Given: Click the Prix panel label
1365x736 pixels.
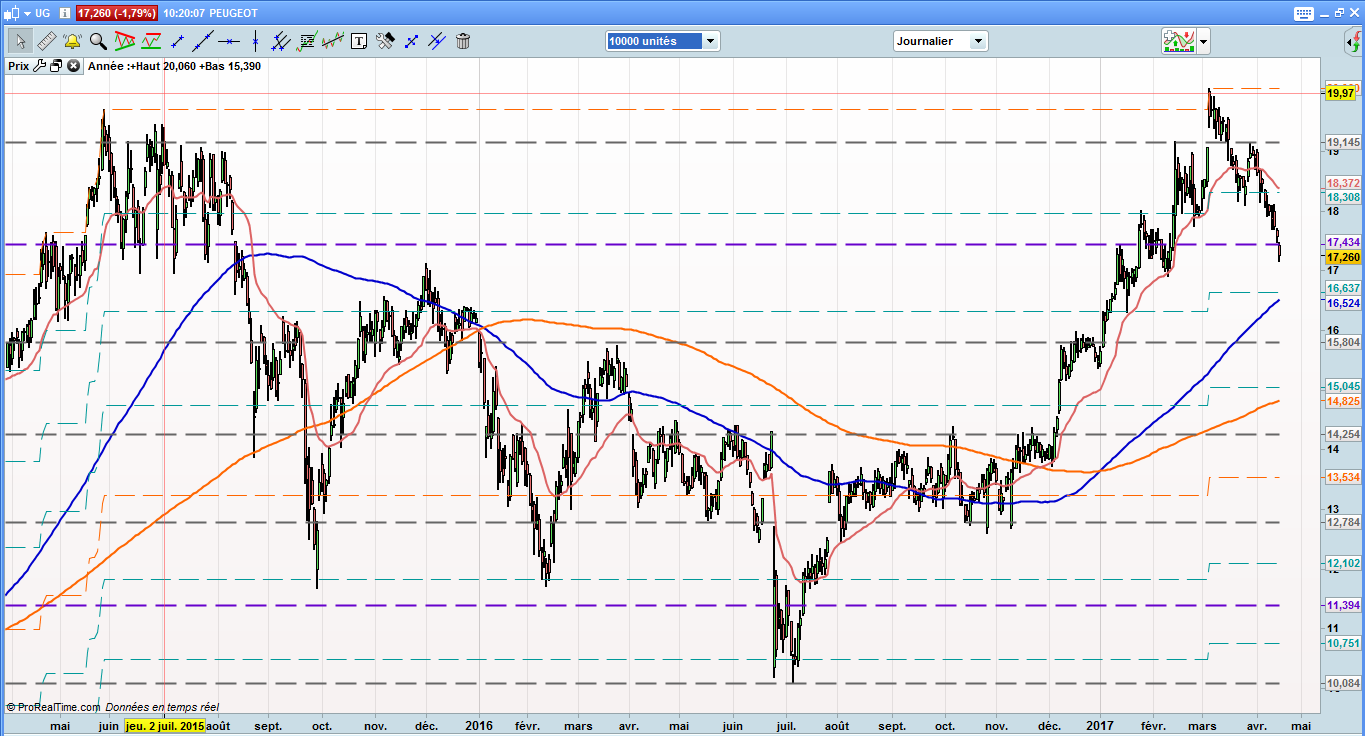Looking at the screenshot, I should (x=18, y=66).
